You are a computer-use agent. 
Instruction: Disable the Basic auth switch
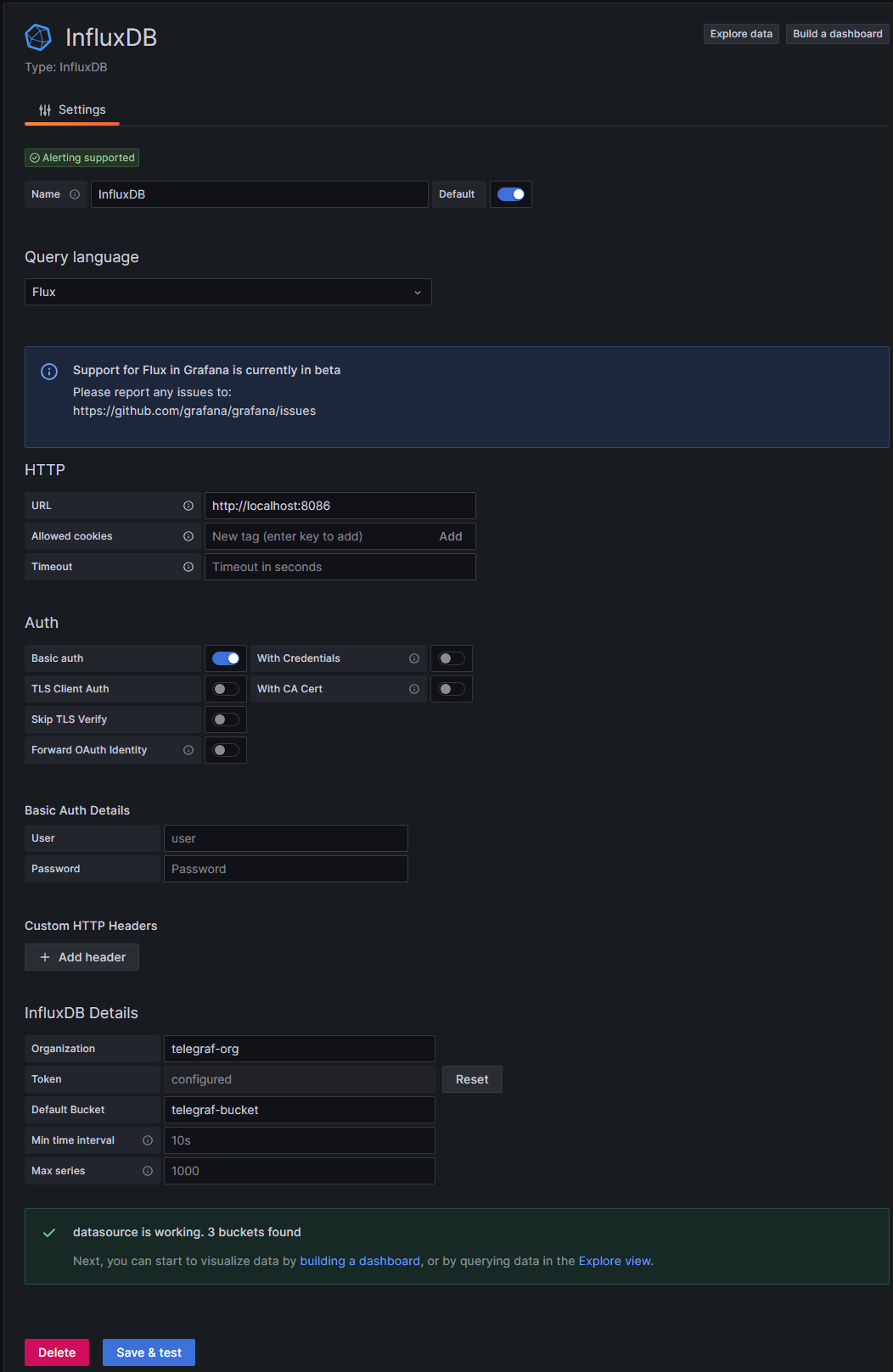click(x=226, y=658)
